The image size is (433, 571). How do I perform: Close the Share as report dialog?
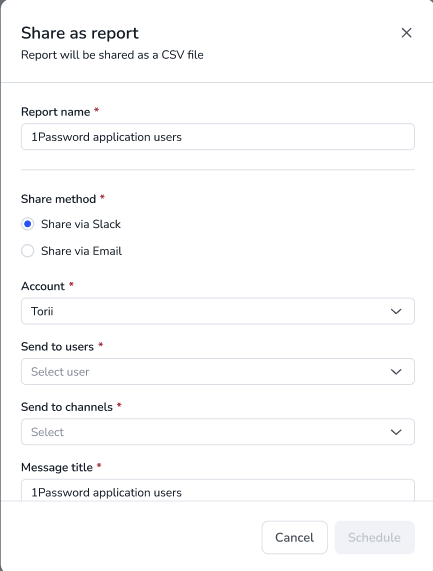pyautogui.click(x=406, y=33)
